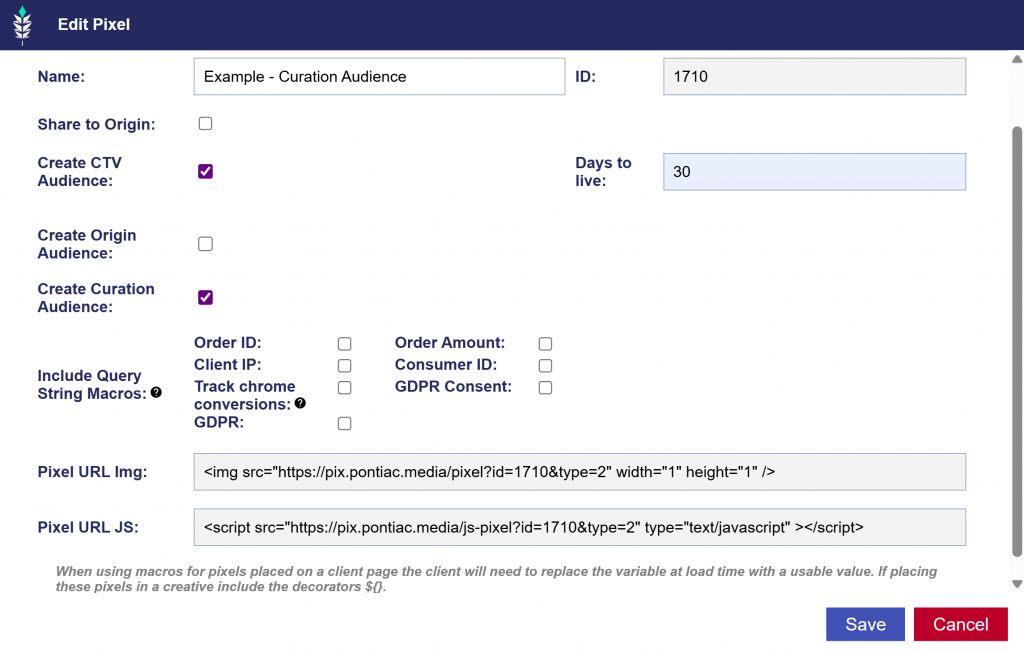Image resolution: width=1024 pixels, height=652 pixels.
Task: Toggle Track chrome conversions checkbox
Action: [344, 387]
